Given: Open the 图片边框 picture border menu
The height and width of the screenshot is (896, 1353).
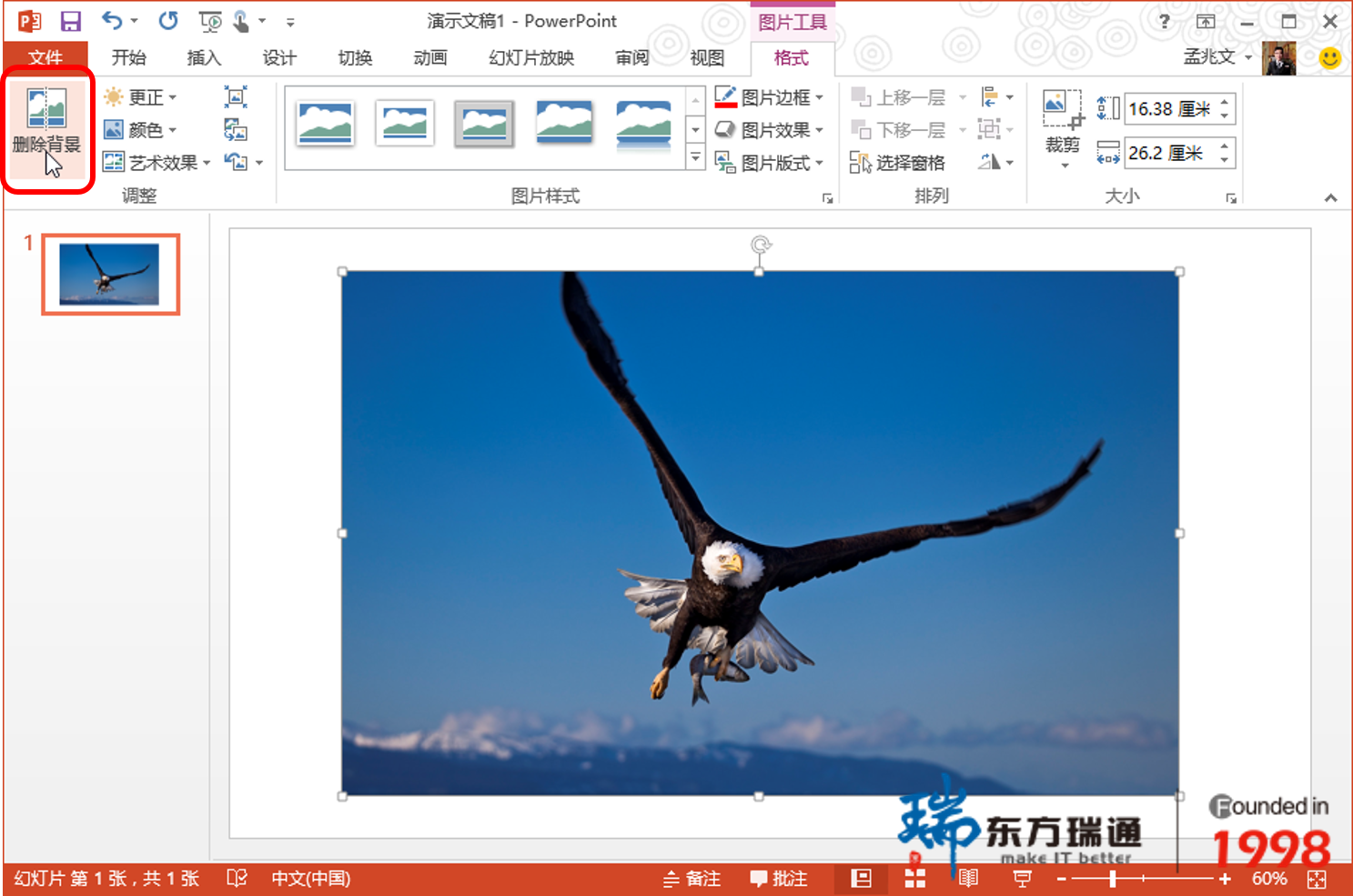Looking at the screenshot, I should (769, 96).
